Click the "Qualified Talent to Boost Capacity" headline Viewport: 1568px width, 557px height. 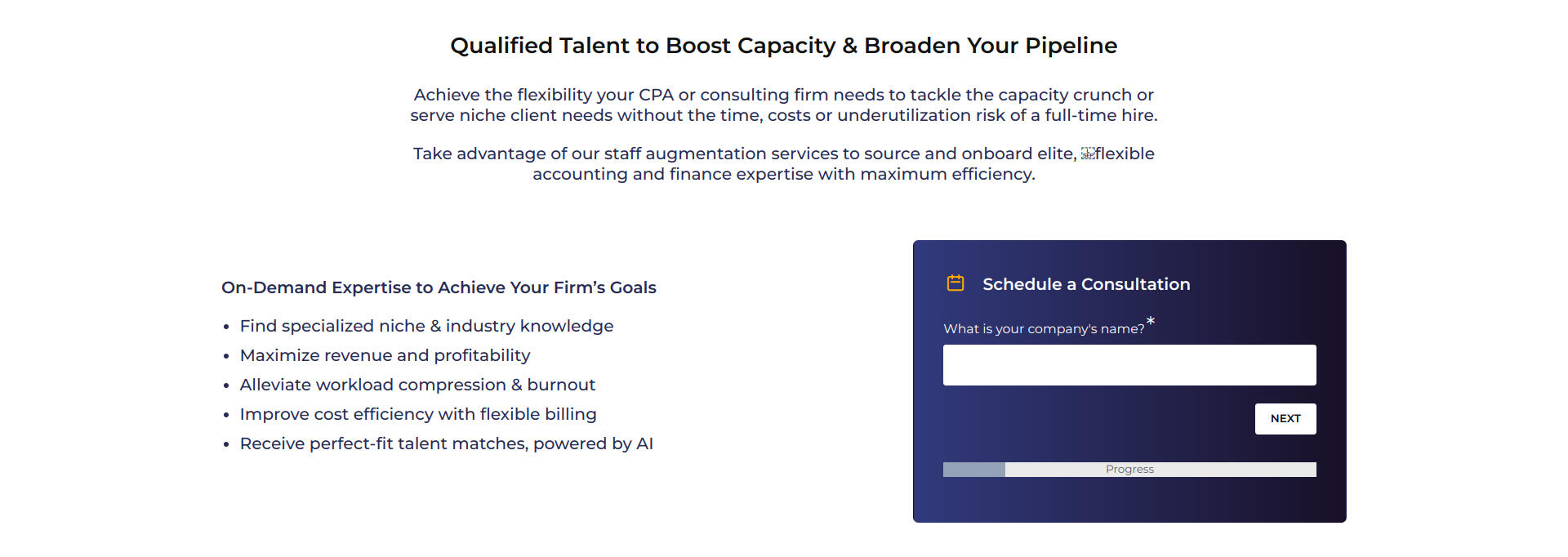click(x=783, y=46)
